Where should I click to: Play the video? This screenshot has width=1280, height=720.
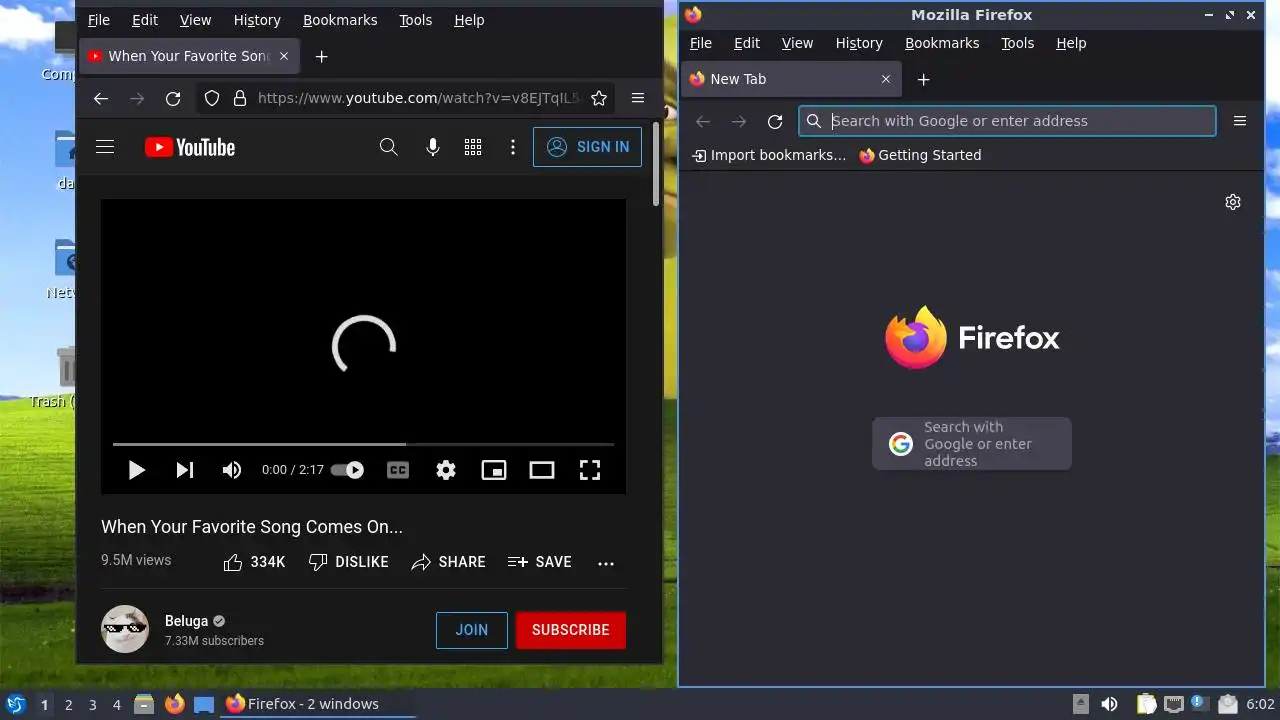click(137, 470)
